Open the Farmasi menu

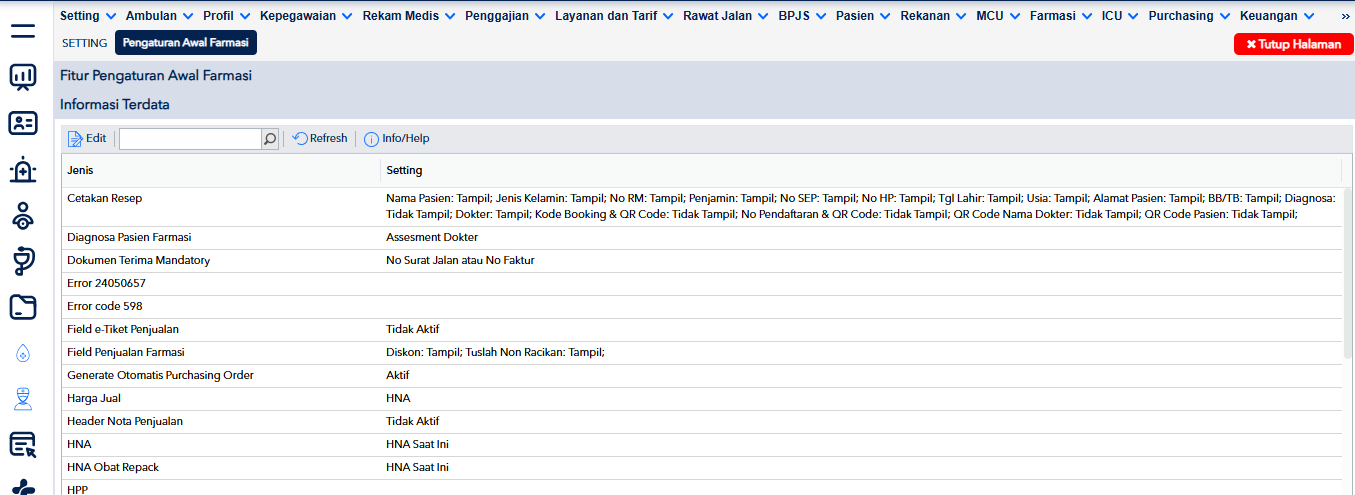tap(1061, 16)
